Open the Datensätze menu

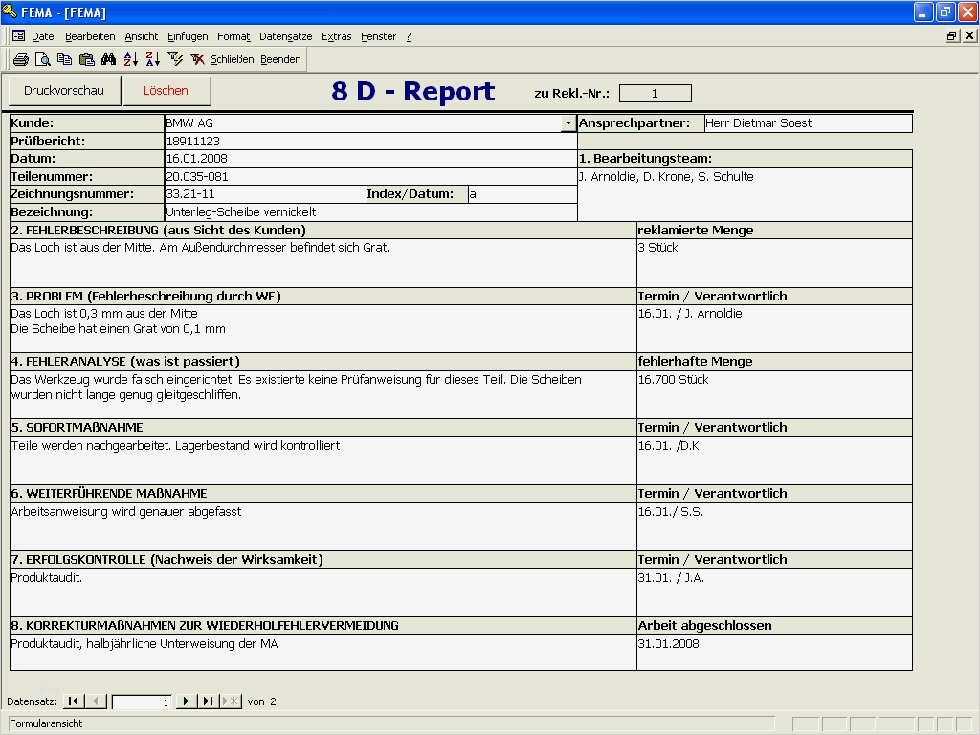(285, 36)
